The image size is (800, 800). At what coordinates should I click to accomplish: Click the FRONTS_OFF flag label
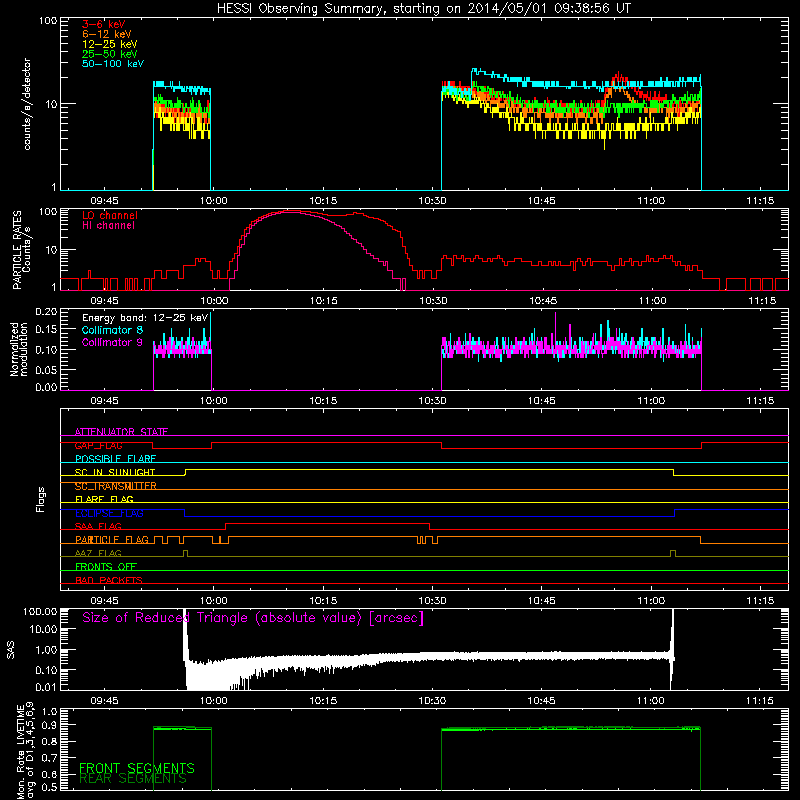point(106,566)
